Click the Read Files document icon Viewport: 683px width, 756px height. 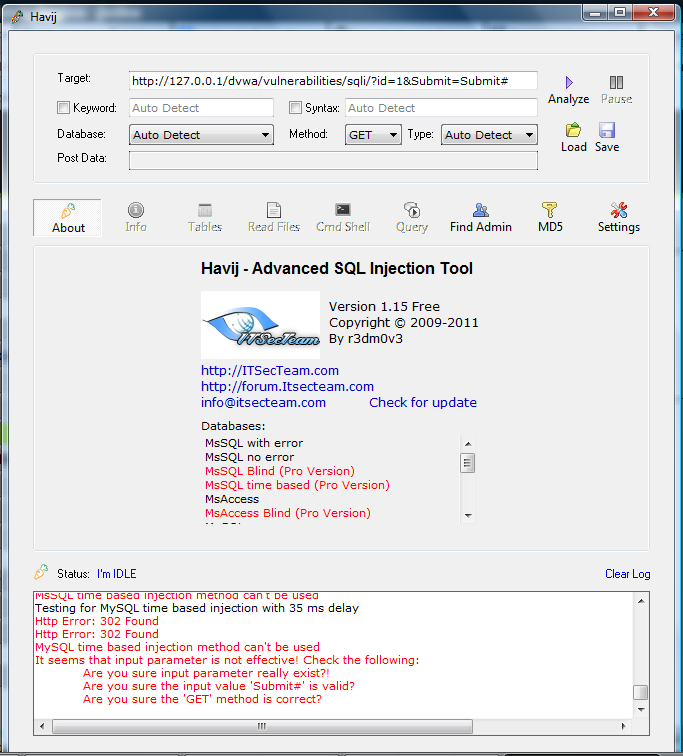(274, 210)
